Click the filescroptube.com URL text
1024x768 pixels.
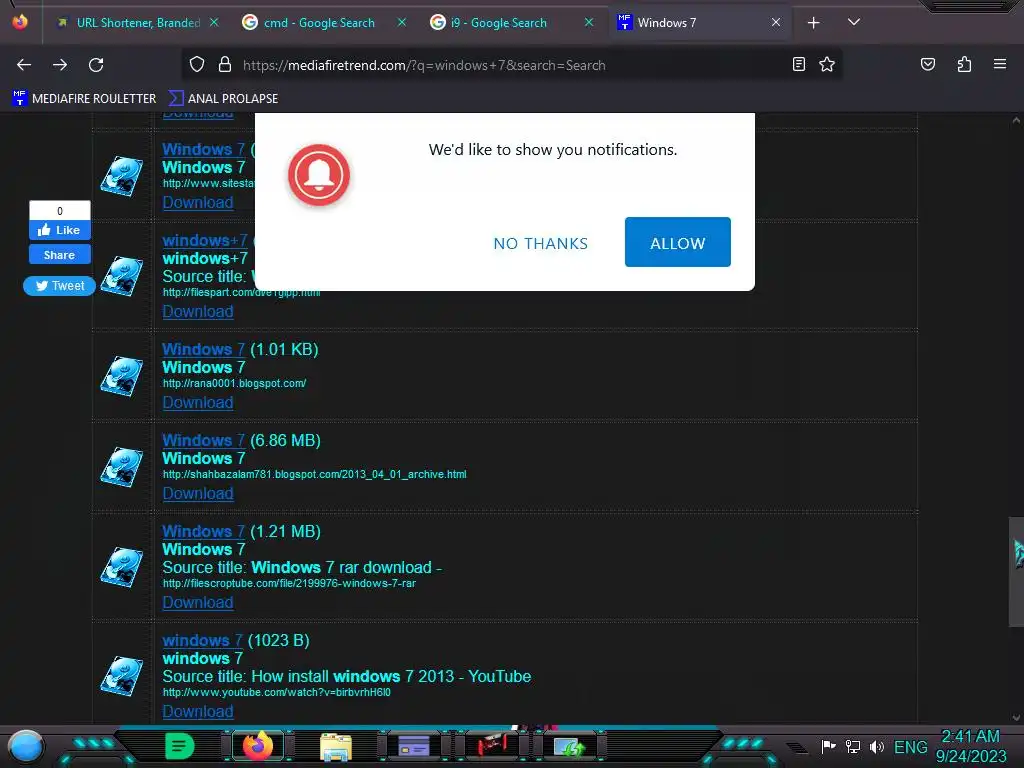point(289,583)
